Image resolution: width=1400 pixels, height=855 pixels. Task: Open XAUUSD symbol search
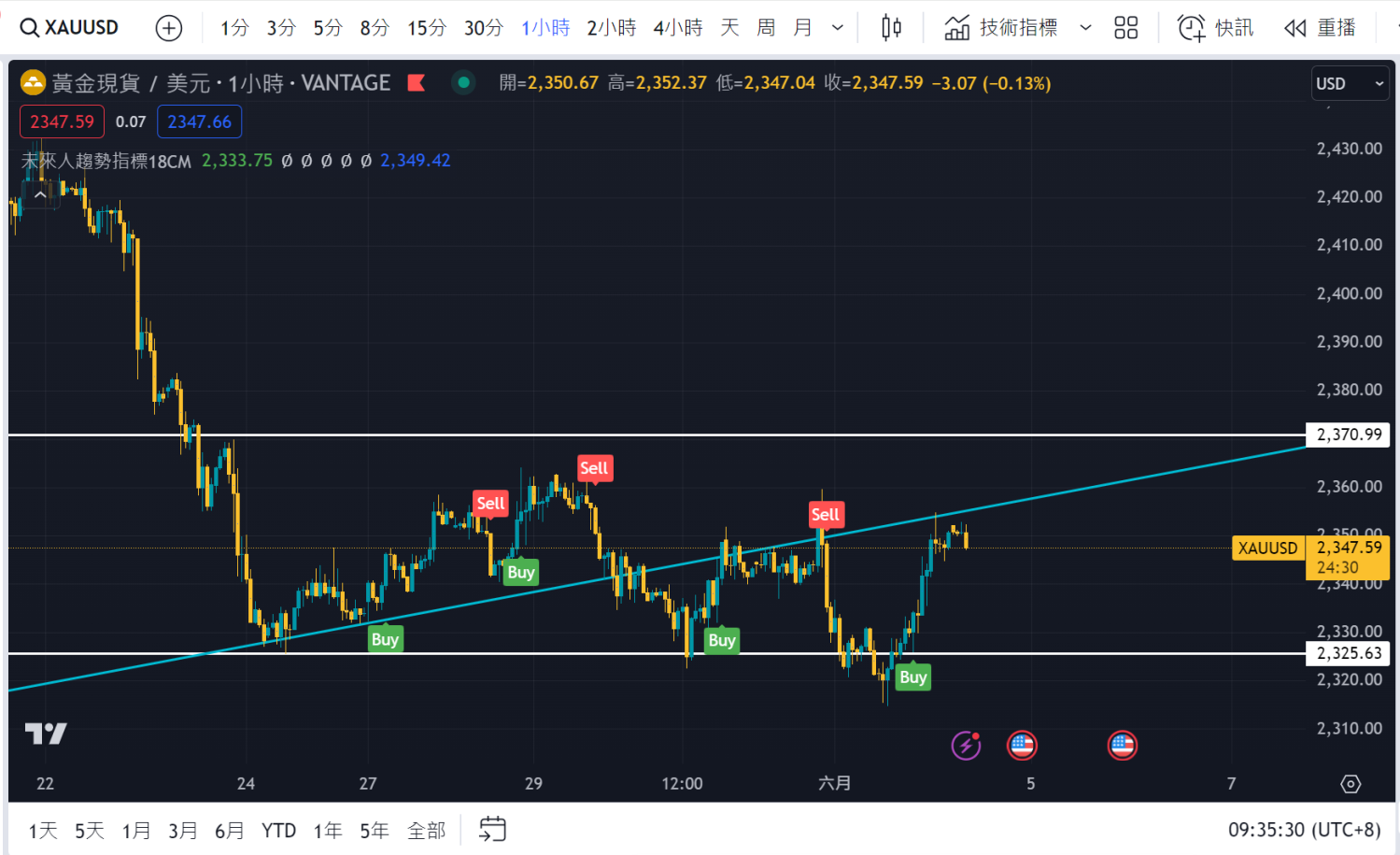tap(70, 28)
